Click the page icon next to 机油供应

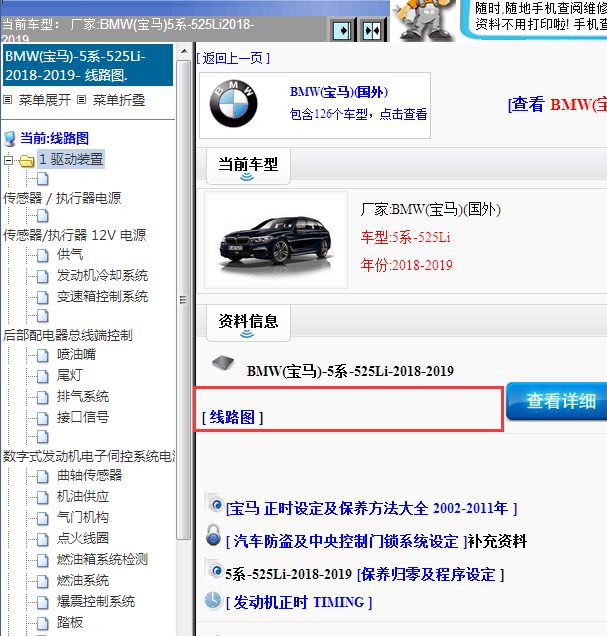pos(43,497)
